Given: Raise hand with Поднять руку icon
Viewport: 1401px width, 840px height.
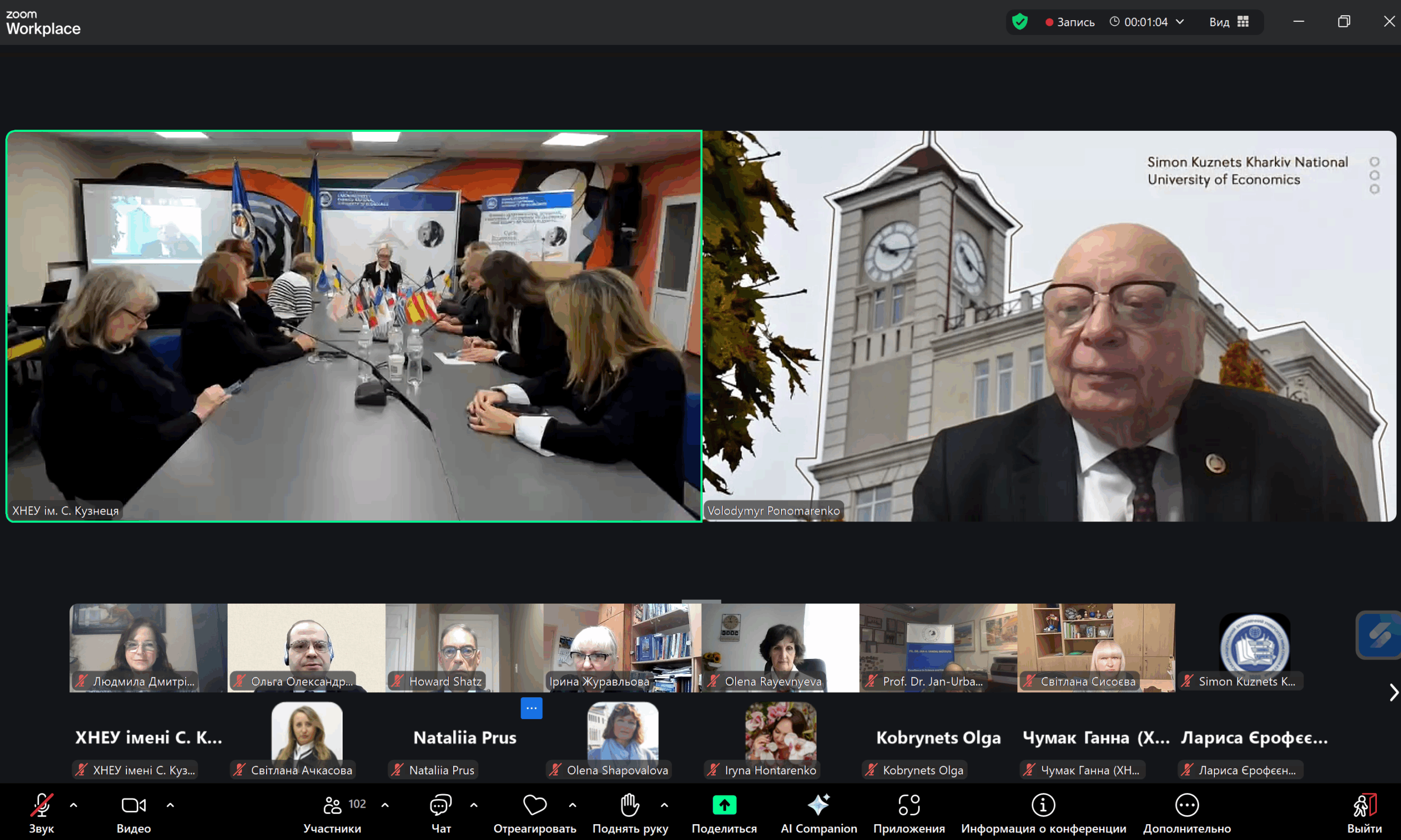Looking at the screenshot, I should (629, 806).
